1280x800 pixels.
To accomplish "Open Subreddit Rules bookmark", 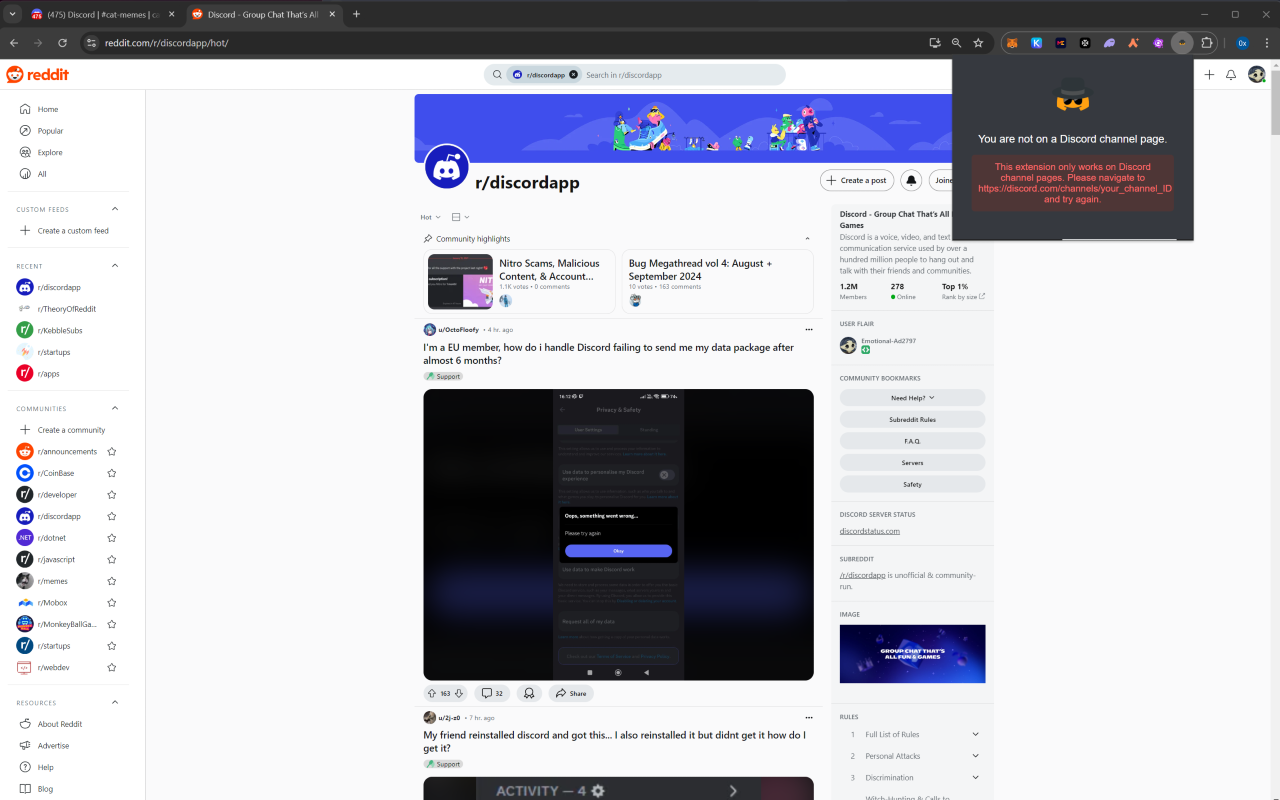I will pos(912,419).
